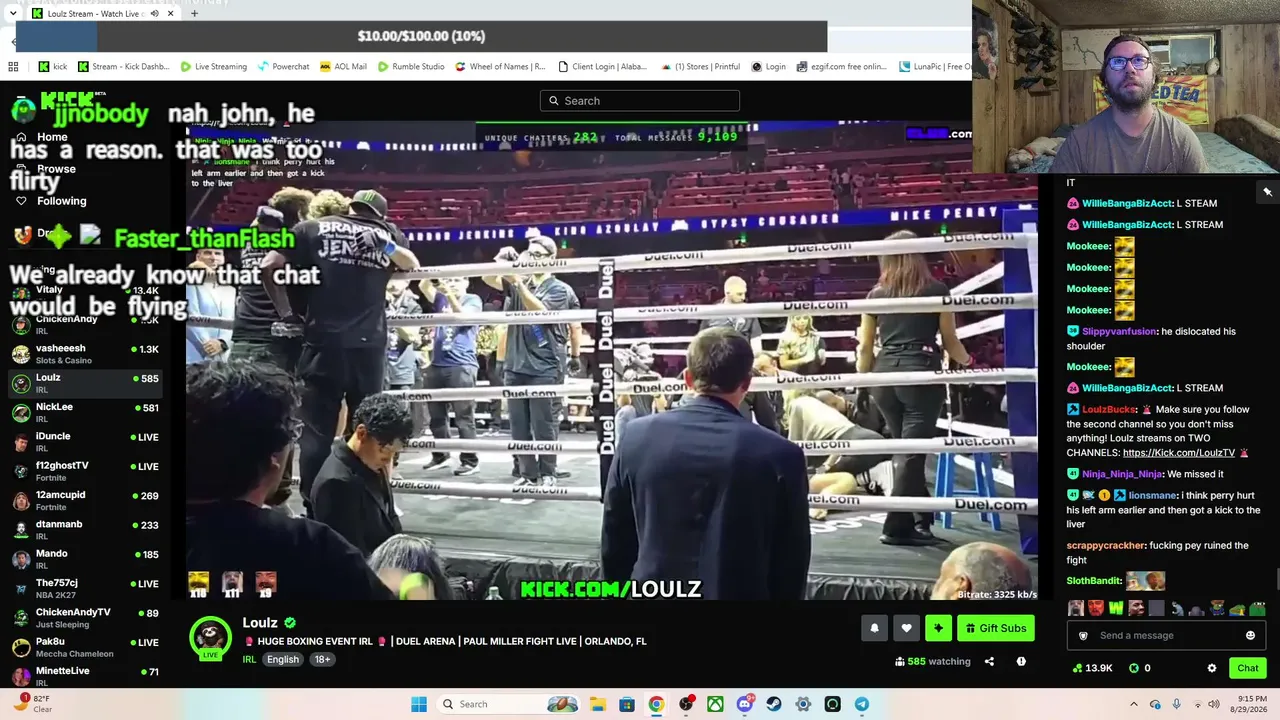Open Google Chrome from taskbar
The width and height of the screenshot is (1280, 720).
(656, 704)
